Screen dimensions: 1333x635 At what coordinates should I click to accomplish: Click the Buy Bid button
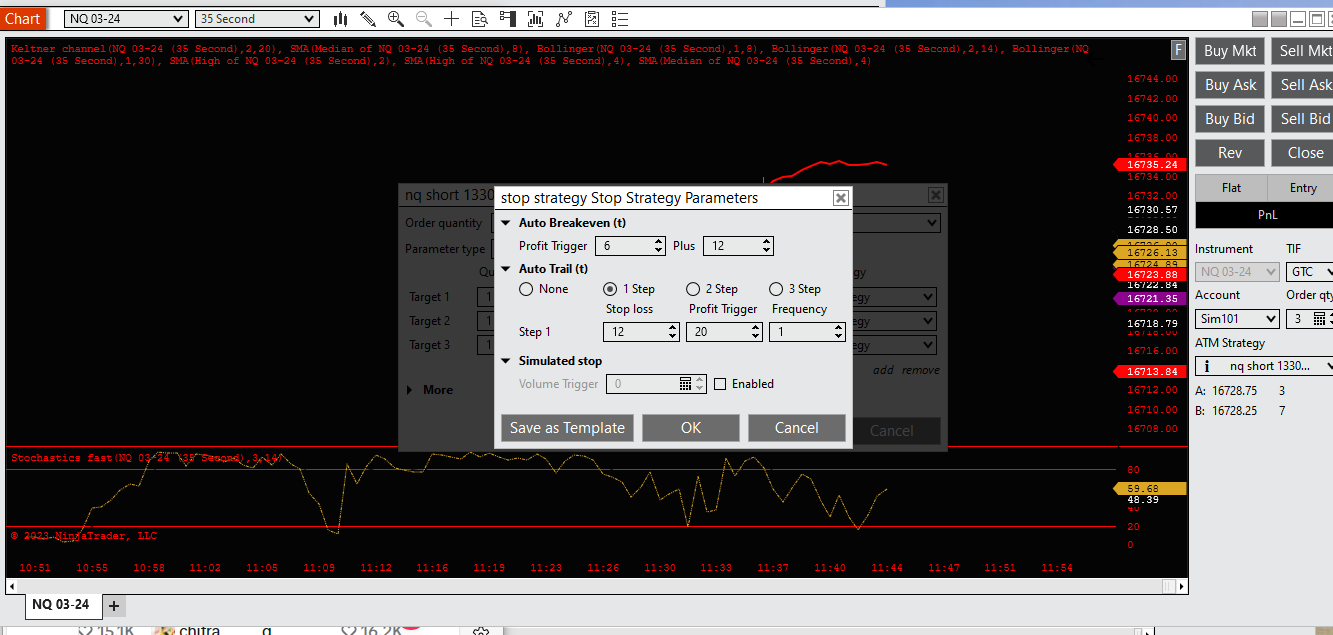point(1230,119)
